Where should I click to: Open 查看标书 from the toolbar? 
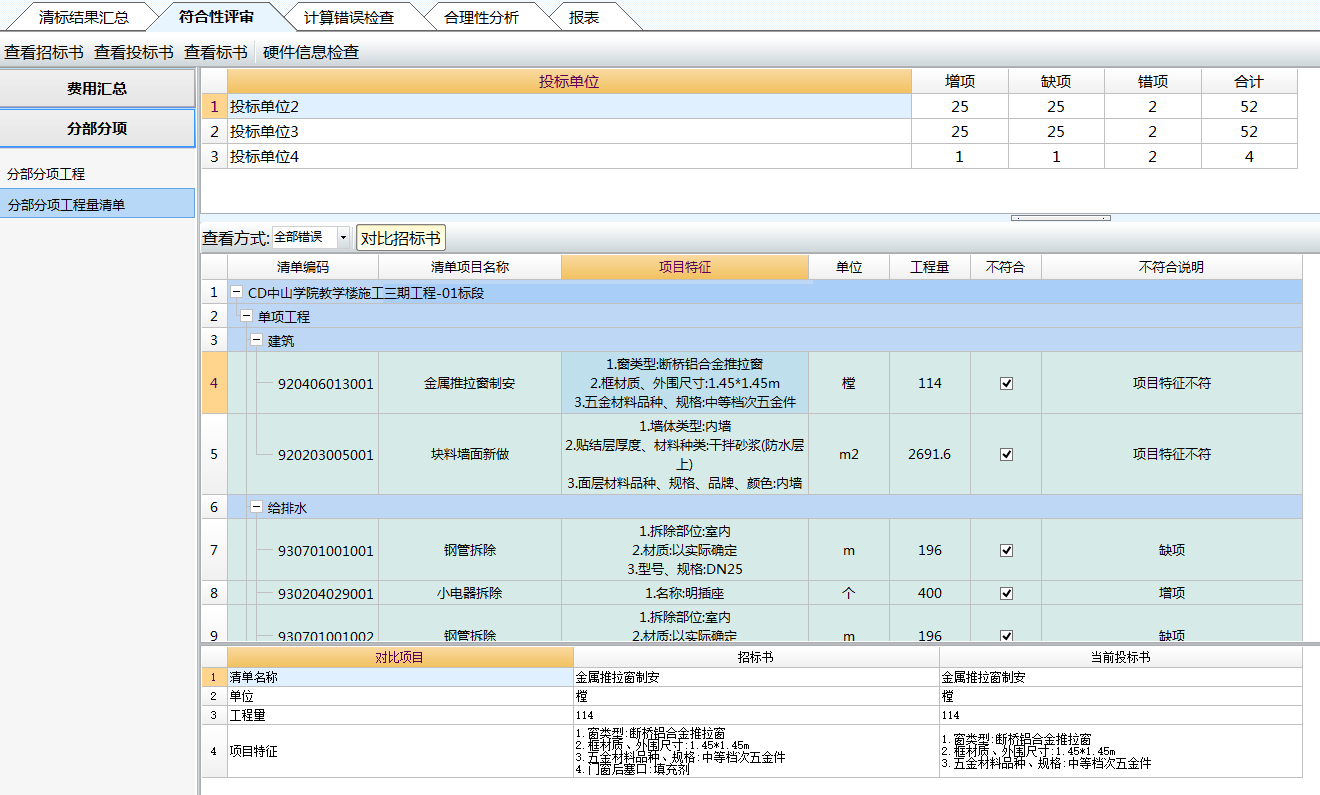(x=216, y=52)
